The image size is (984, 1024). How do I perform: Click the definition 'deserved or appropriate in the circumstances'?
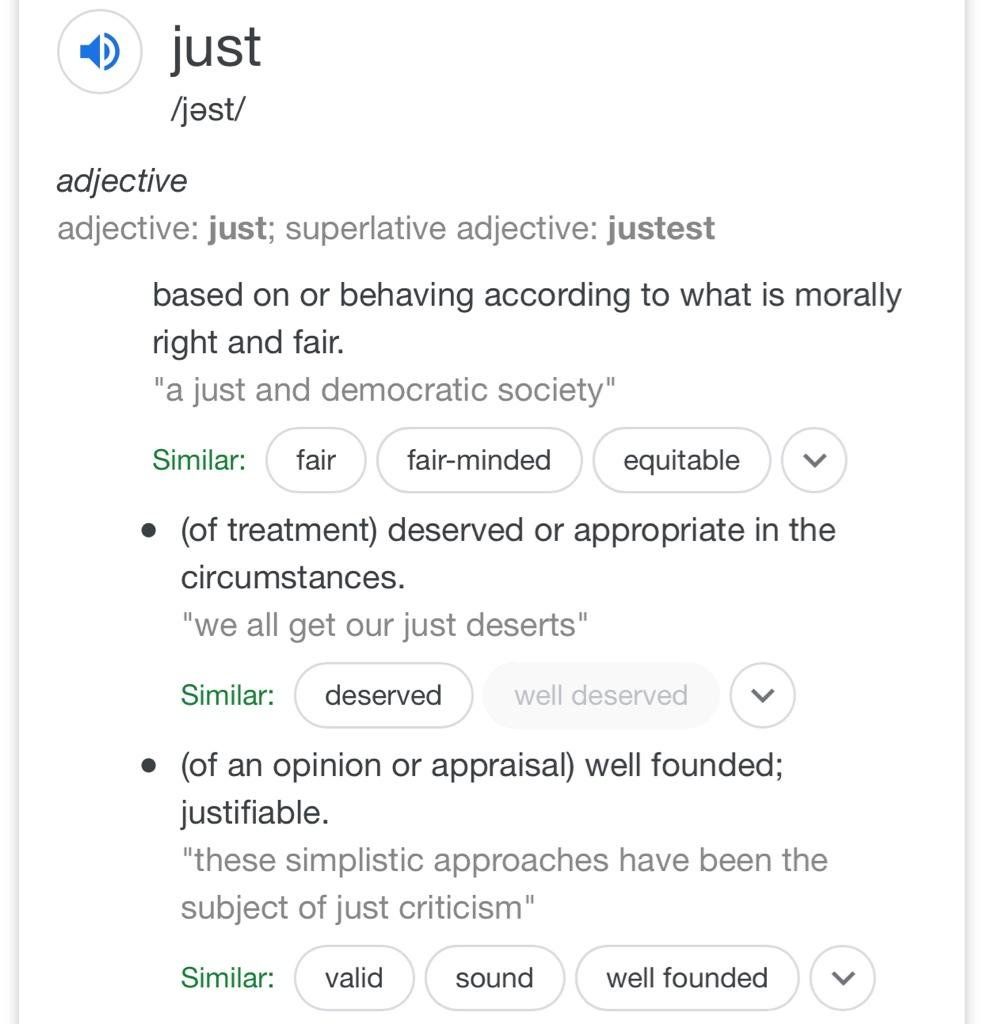pyautogui.click(x=507, y=553)
